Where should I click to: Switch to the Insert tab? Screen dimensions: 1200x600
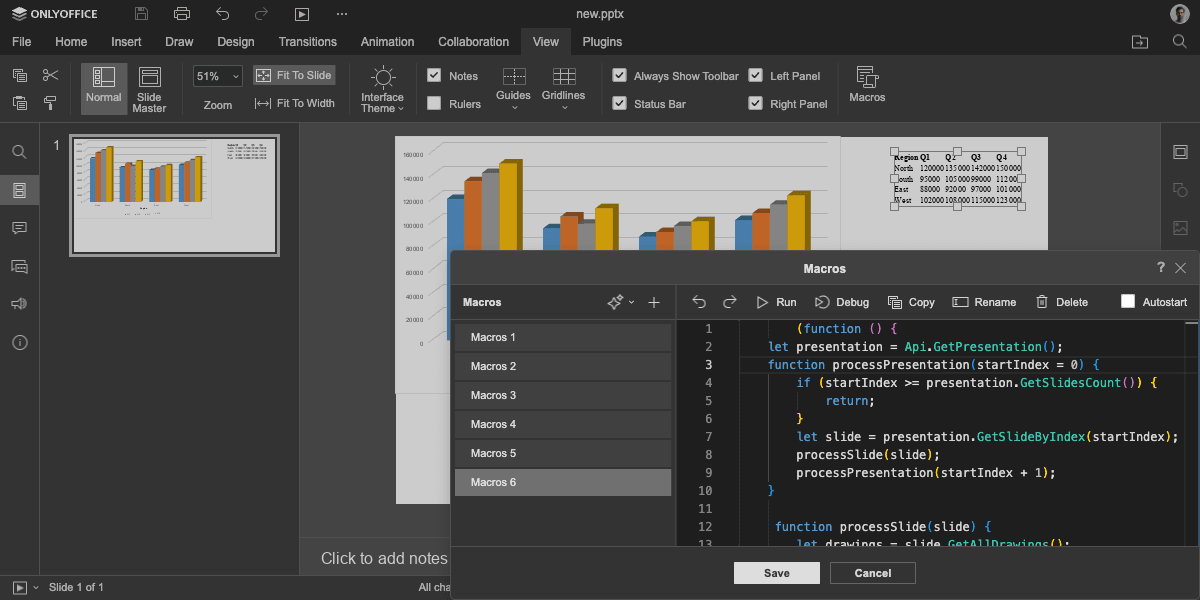click(126, 42)
